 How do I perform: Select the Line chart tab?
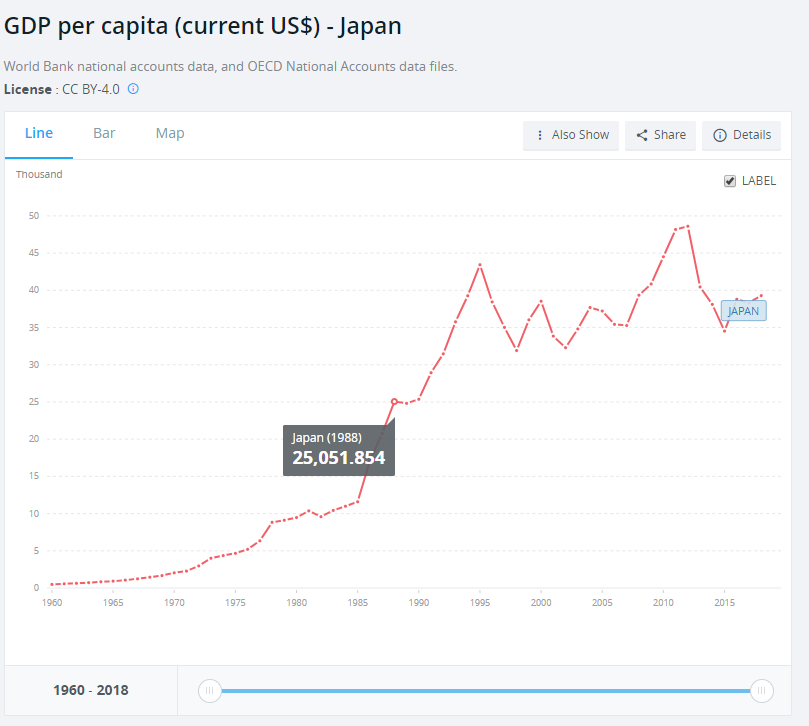tap(39, 132)
